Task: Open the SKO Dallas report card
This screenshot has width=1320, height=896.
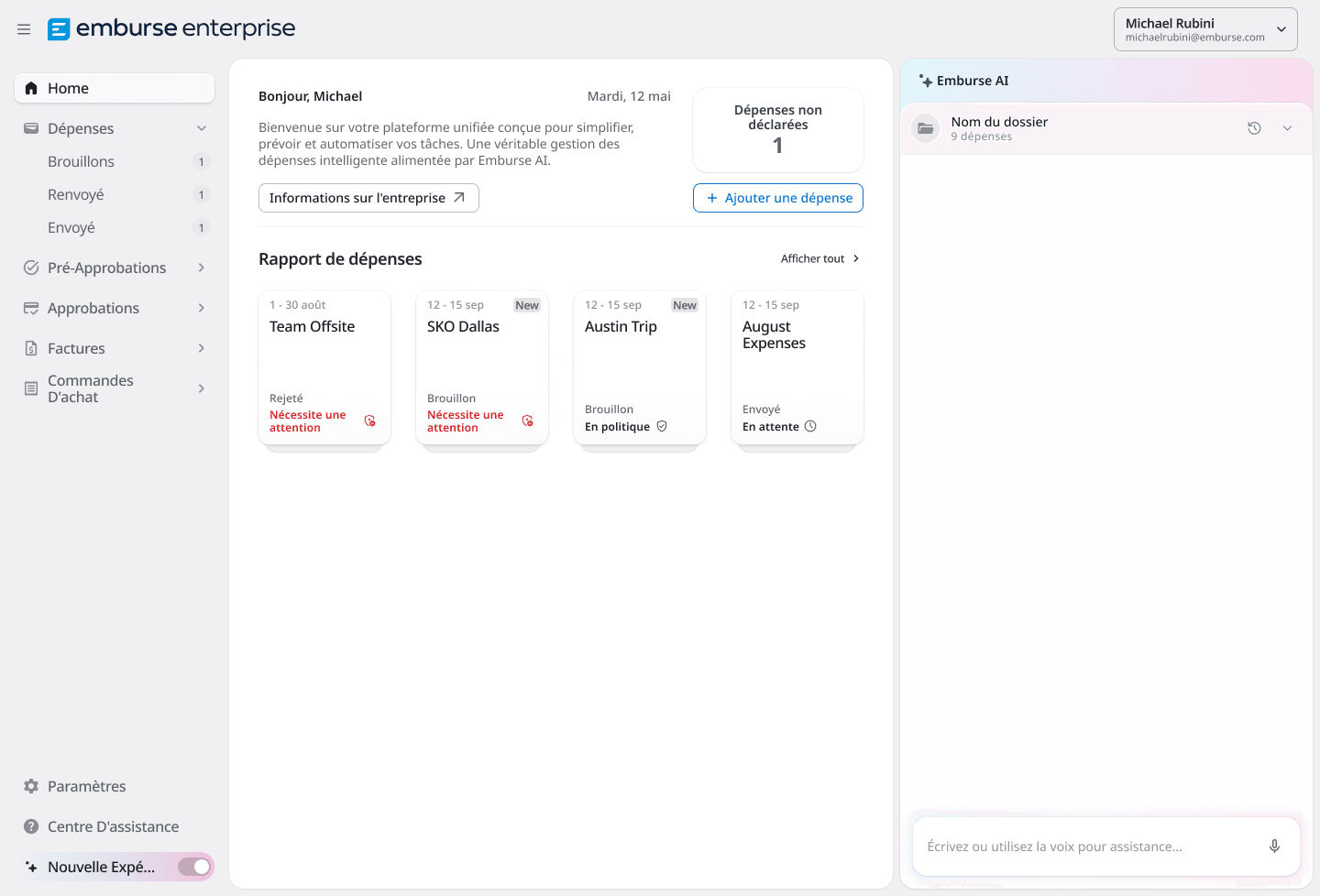Action: point(482,367)
